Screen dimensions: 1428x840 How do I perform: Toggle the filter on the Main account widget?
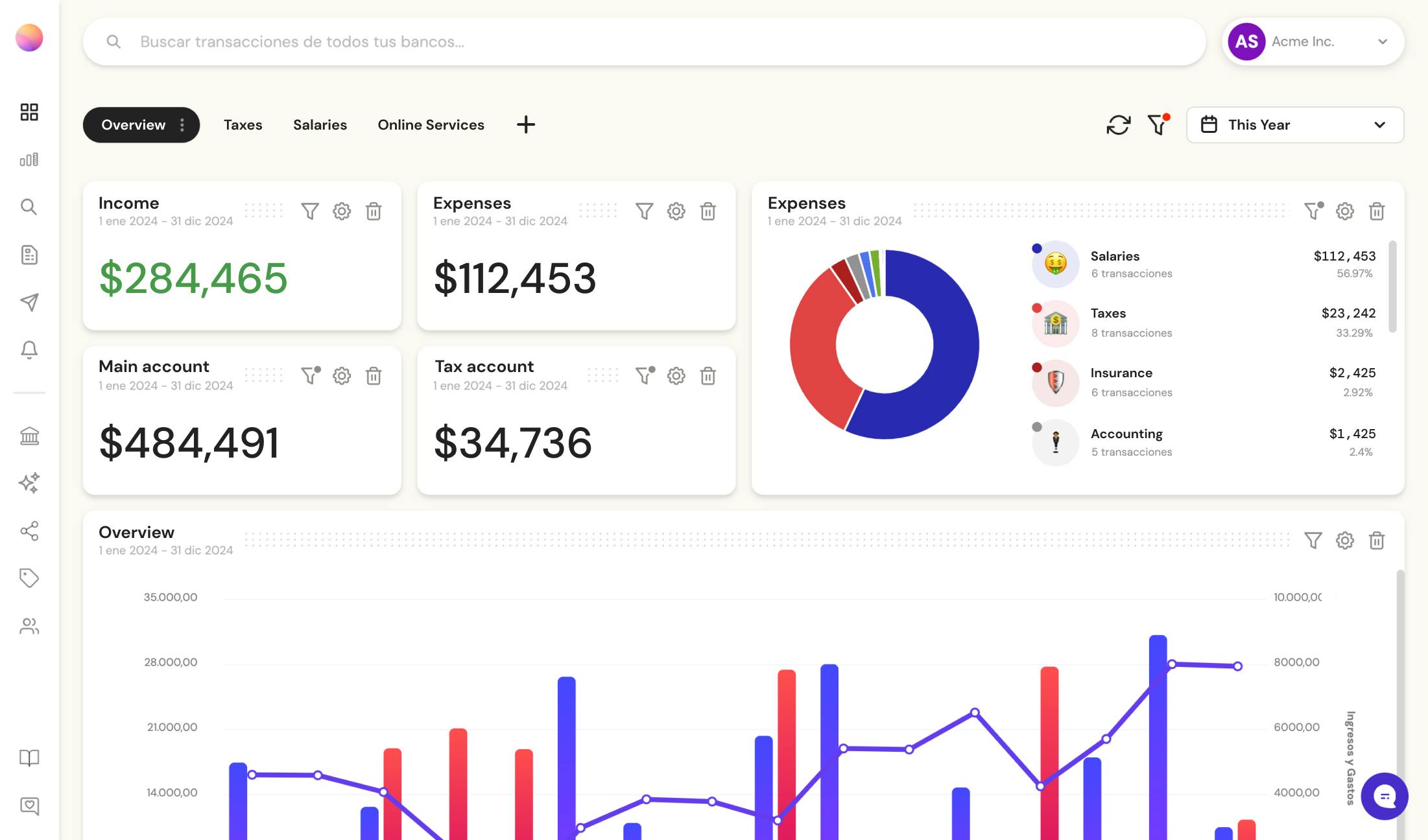tap(309, 376)
